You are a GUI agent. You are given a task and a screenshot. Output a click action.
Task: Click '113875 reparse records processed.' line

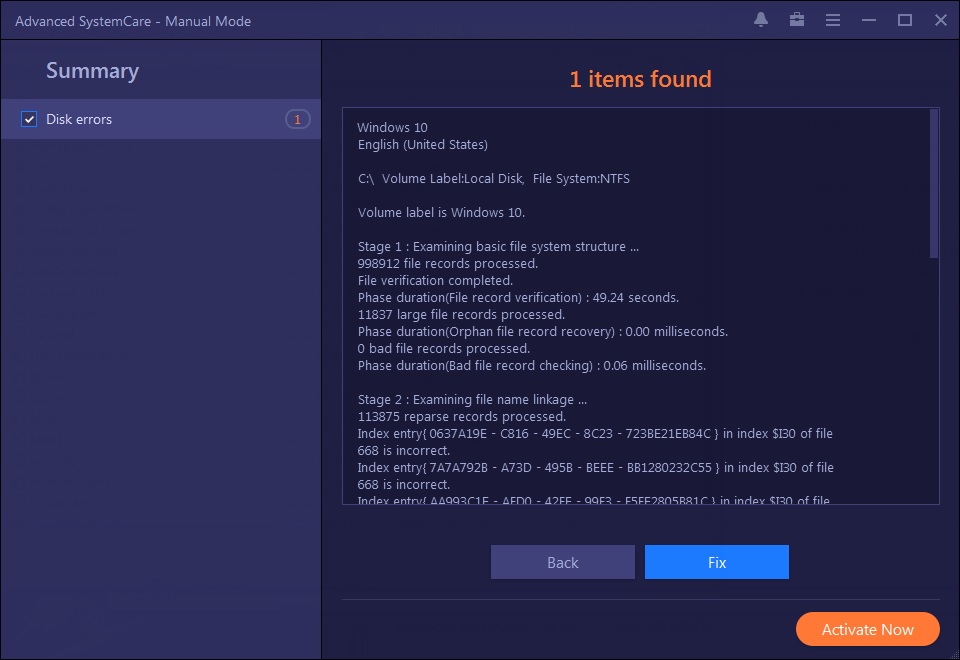coord(462,416)
